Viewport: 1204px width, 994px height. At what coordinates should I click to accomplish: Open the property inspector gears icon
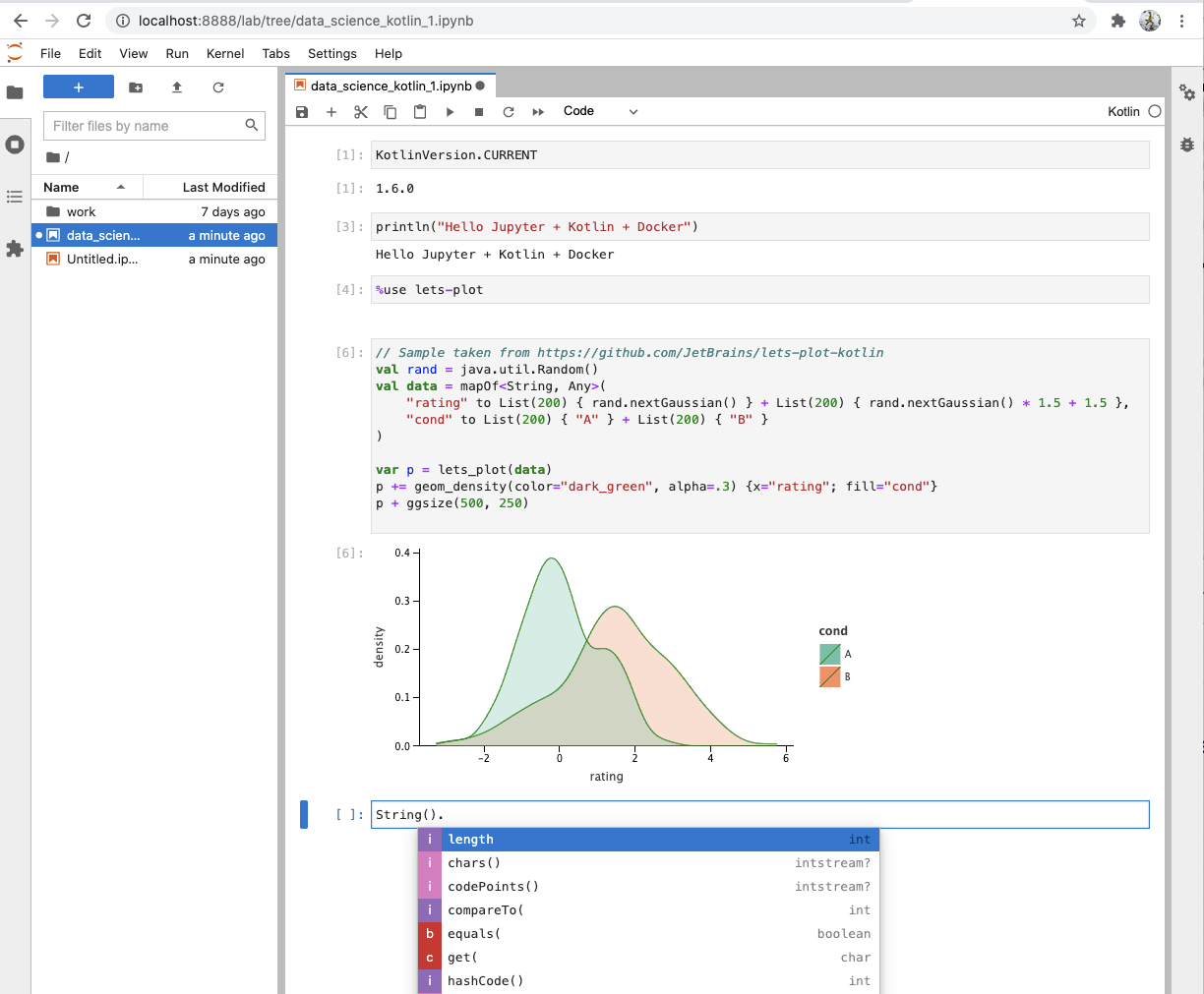click(1187, 93)
